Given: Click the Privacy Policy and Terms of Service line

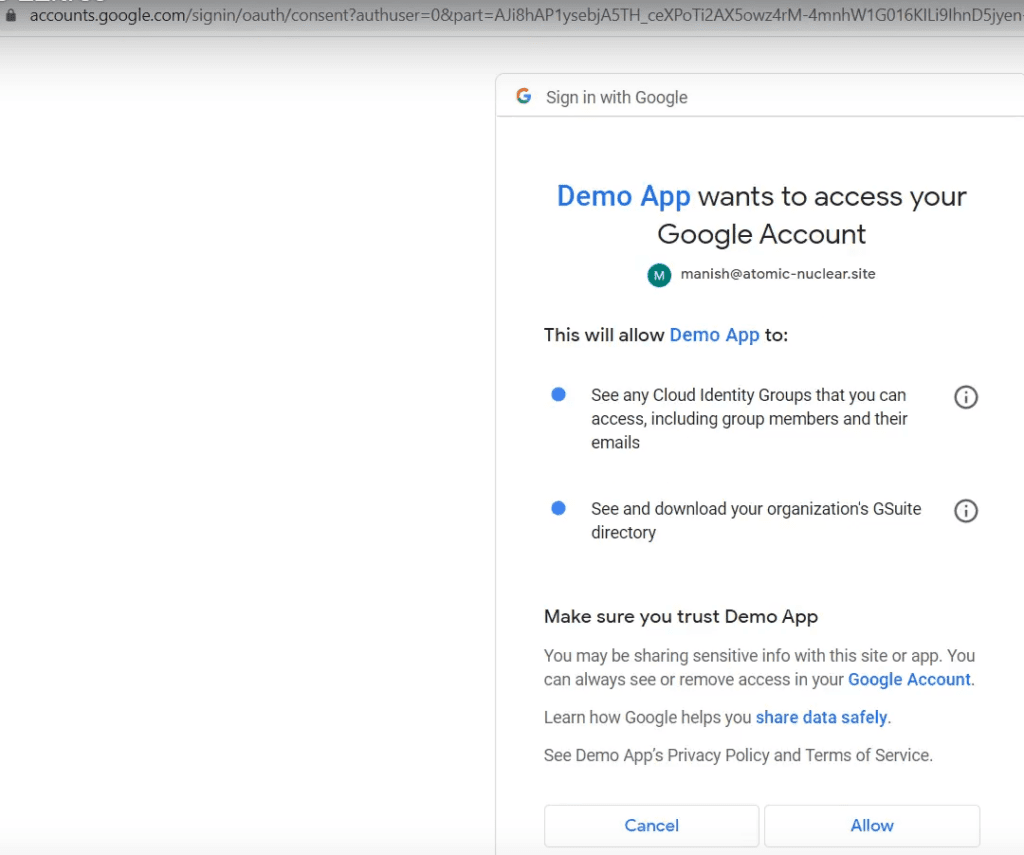Looking at the screenshot, I should pyautogui.click(x=738, y=756).
